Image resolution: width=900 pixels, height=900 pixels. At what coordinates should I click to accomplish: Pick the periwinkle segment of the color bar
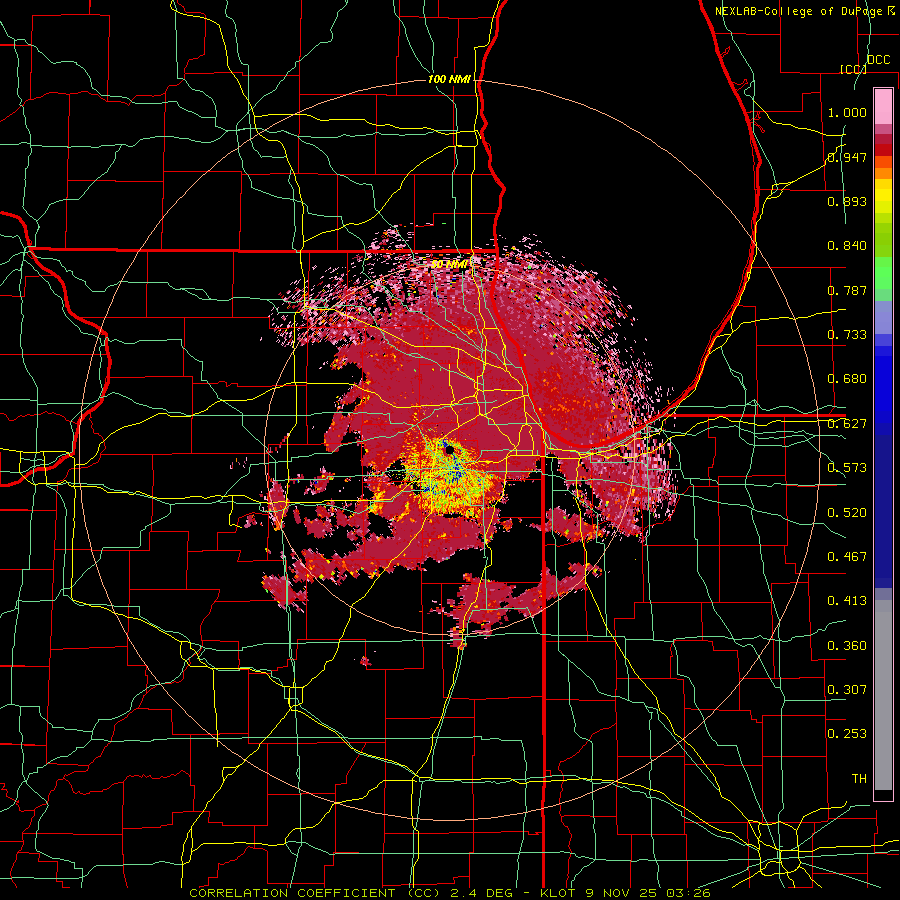[883, 317]
